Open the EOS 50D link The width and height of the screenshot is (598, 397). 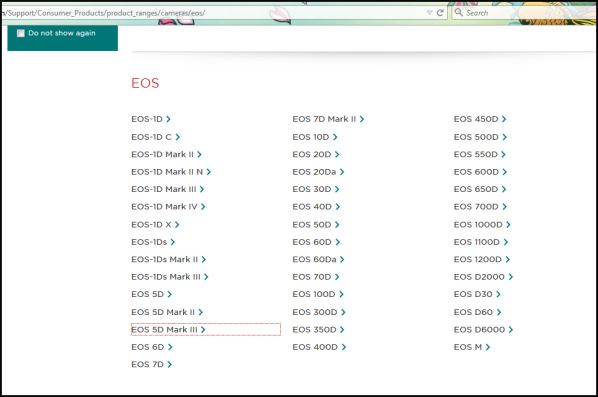point(316,225)
